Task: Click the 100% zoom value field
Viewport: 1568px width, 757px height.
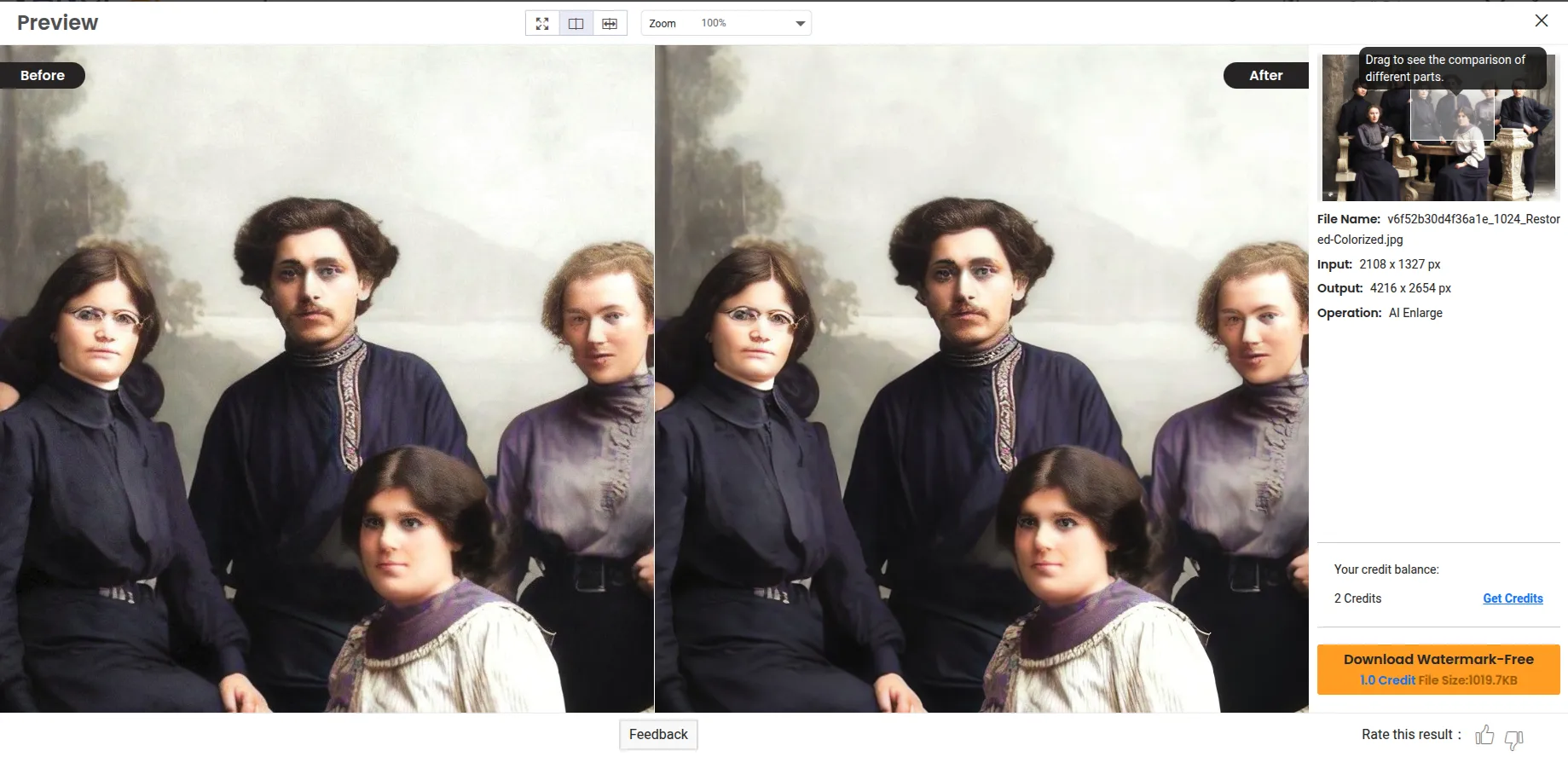Action: click(x=714, y=23)
